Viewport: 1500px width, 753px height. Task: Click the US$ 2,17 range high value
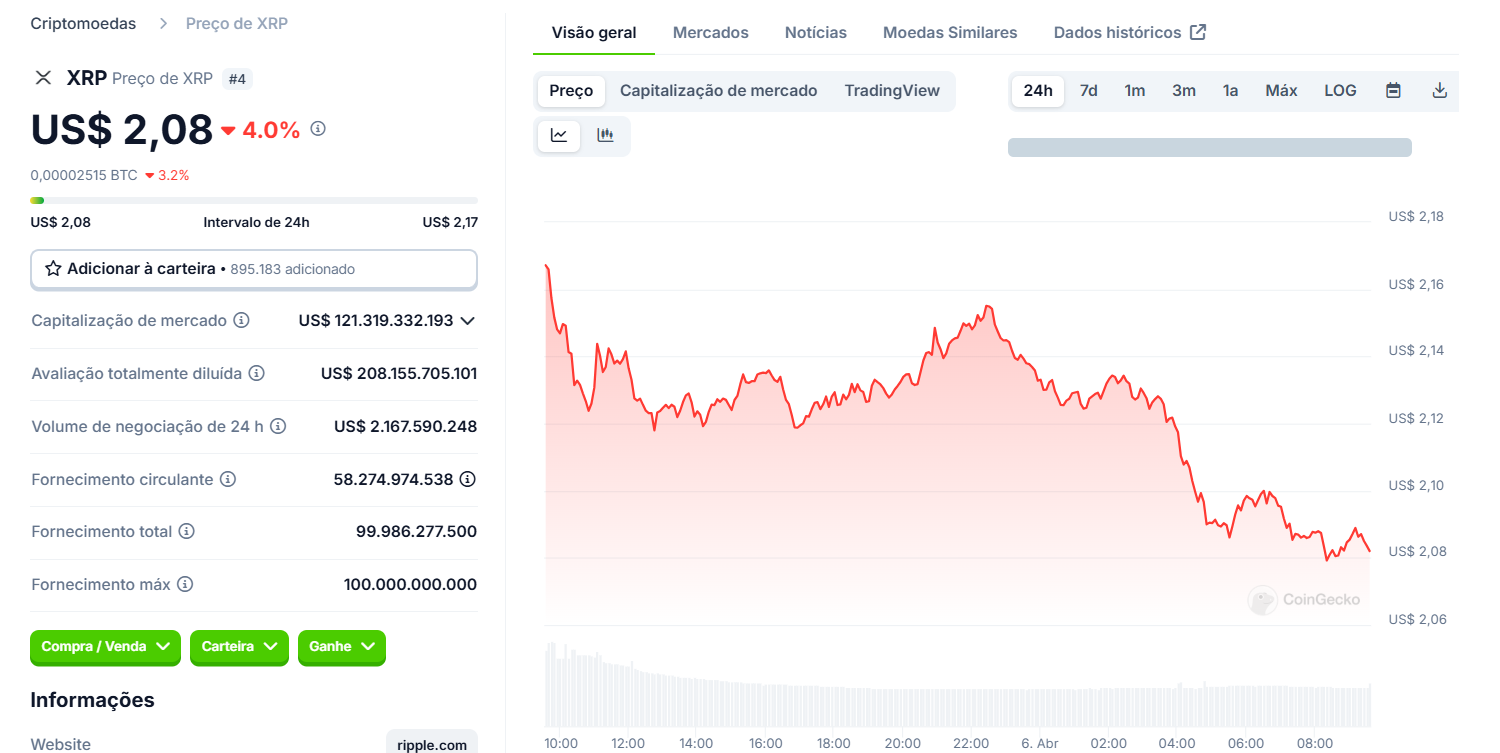pyautogui.click(x=450, y=222)
